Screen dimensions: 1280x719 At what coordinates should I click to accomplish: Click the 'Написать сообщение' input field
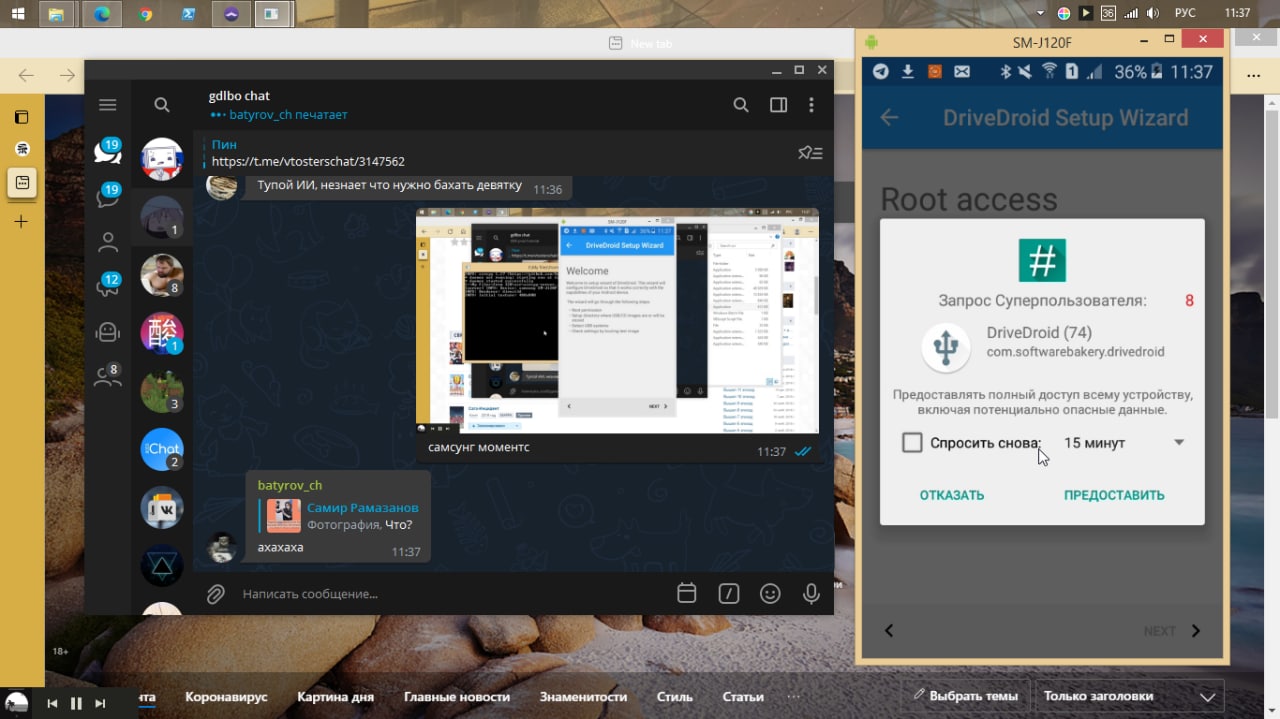(450, 594)
